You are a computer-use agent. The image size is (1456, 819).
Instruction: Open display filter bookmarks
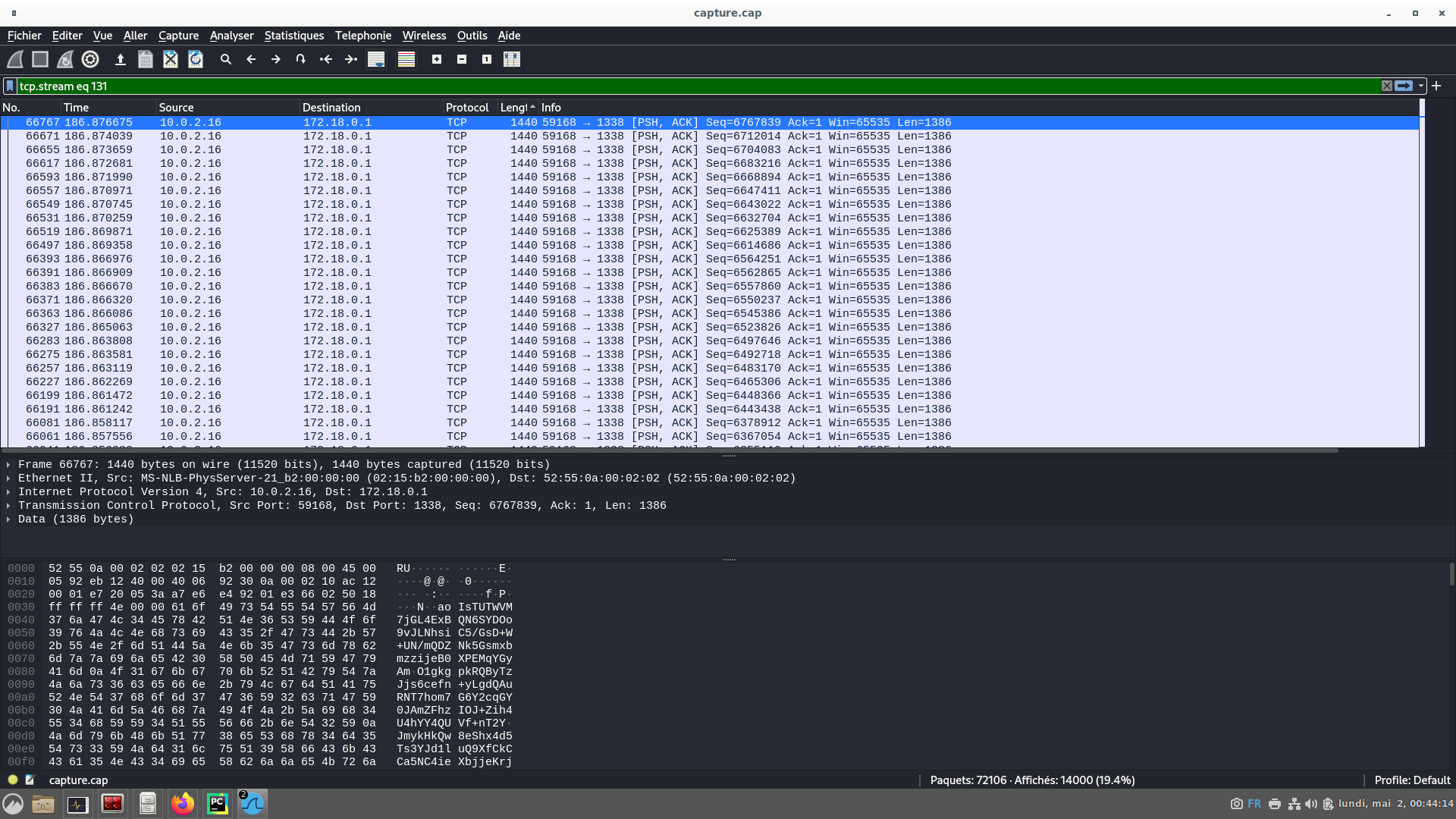(x=10, y=86)
